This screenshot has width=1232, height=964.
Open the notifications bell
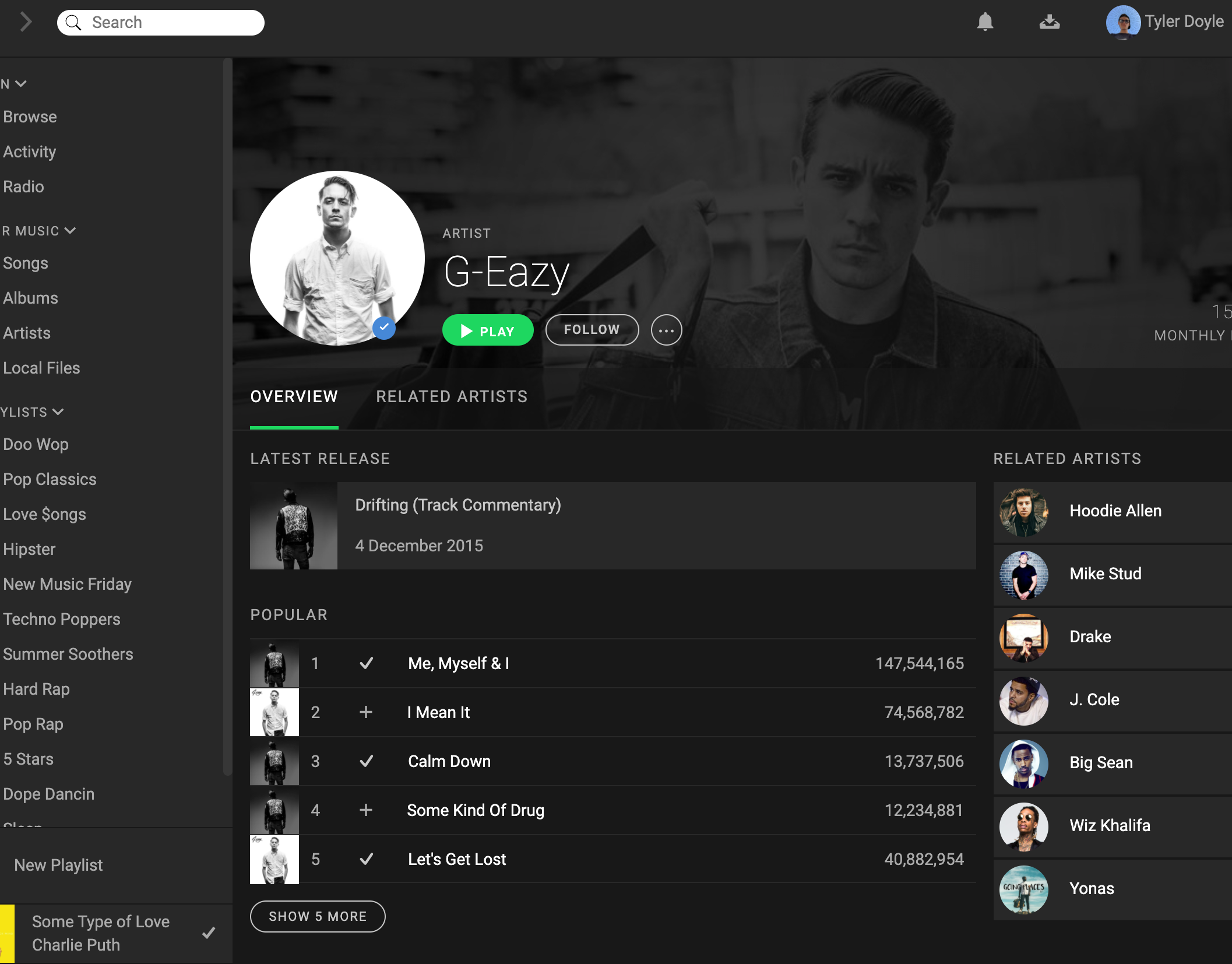[x=985, y=22]
